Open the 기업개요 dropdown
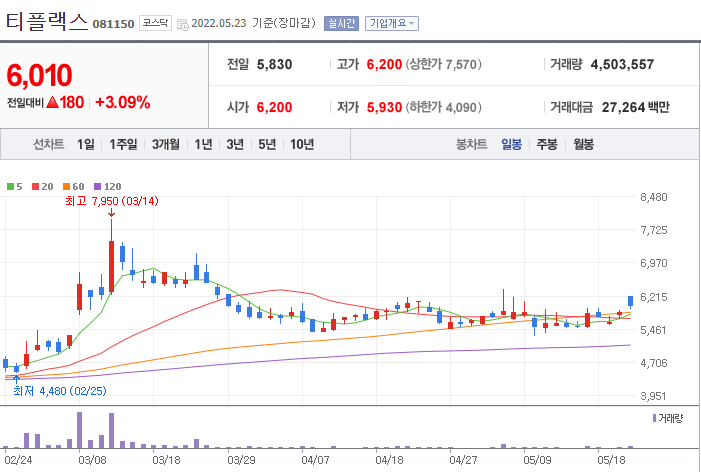The image size is (701, 472). 392,23
